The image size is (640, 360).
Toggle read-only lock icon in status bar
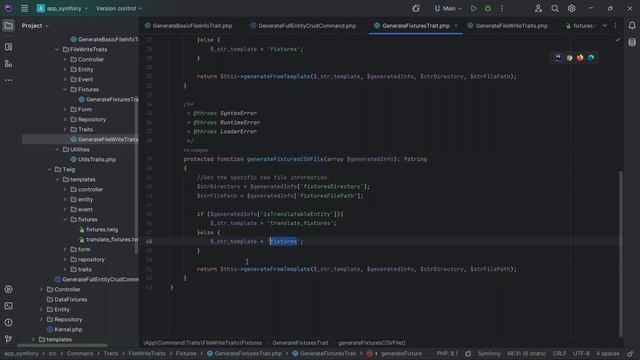pos(630,353)
